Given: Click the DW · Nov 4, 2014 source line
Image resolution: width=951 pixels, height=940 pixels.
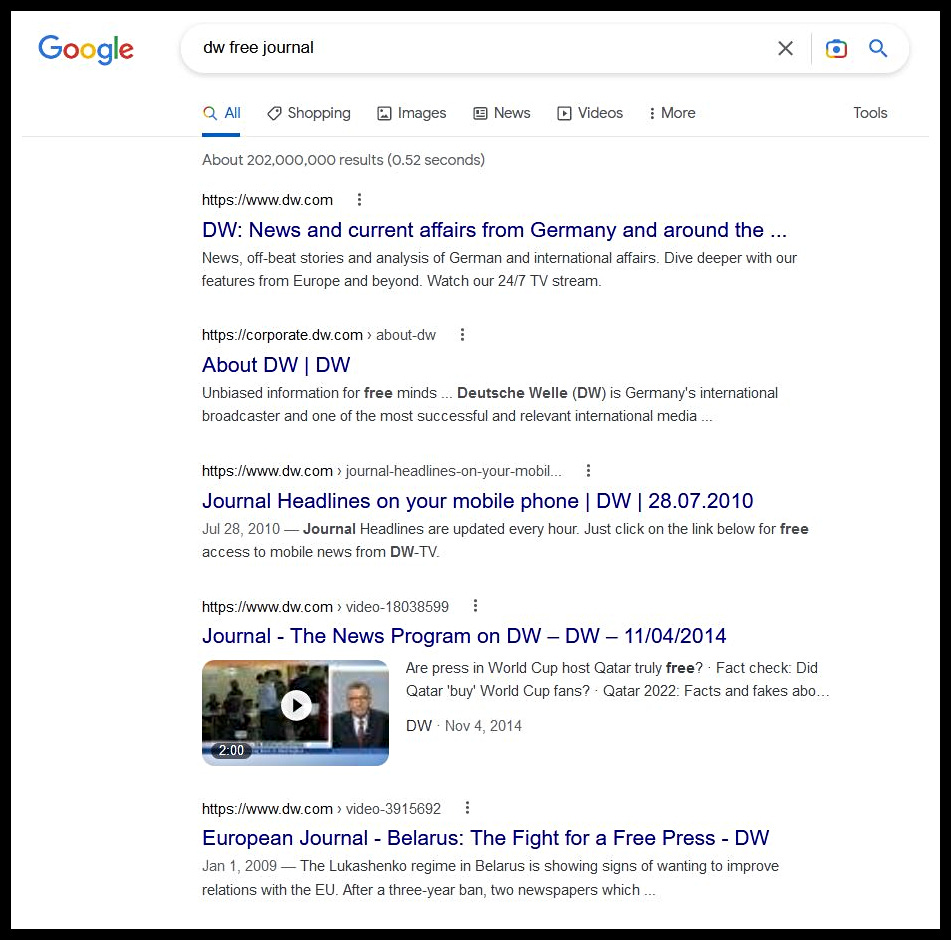Looking at the screenshot, I should pyautogui.click(x=464, y=726).
